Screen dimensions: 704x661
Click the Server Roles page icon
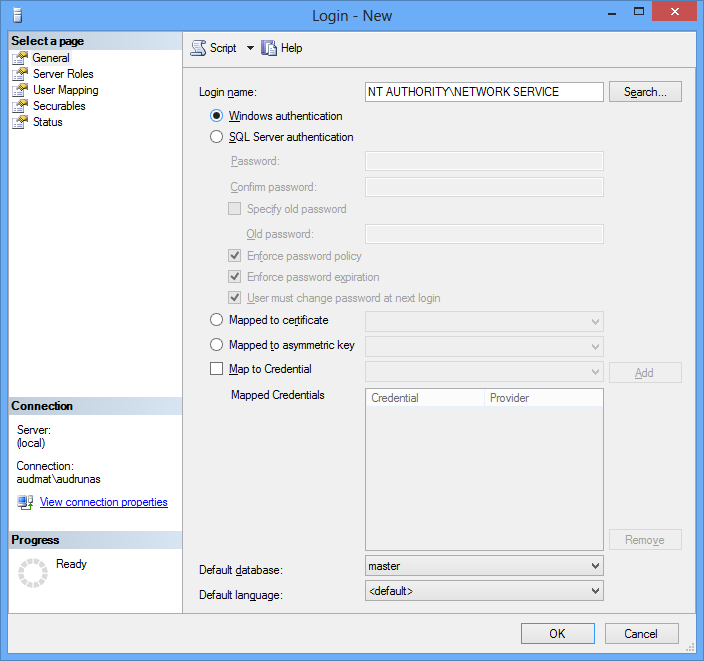pos(20,74)
